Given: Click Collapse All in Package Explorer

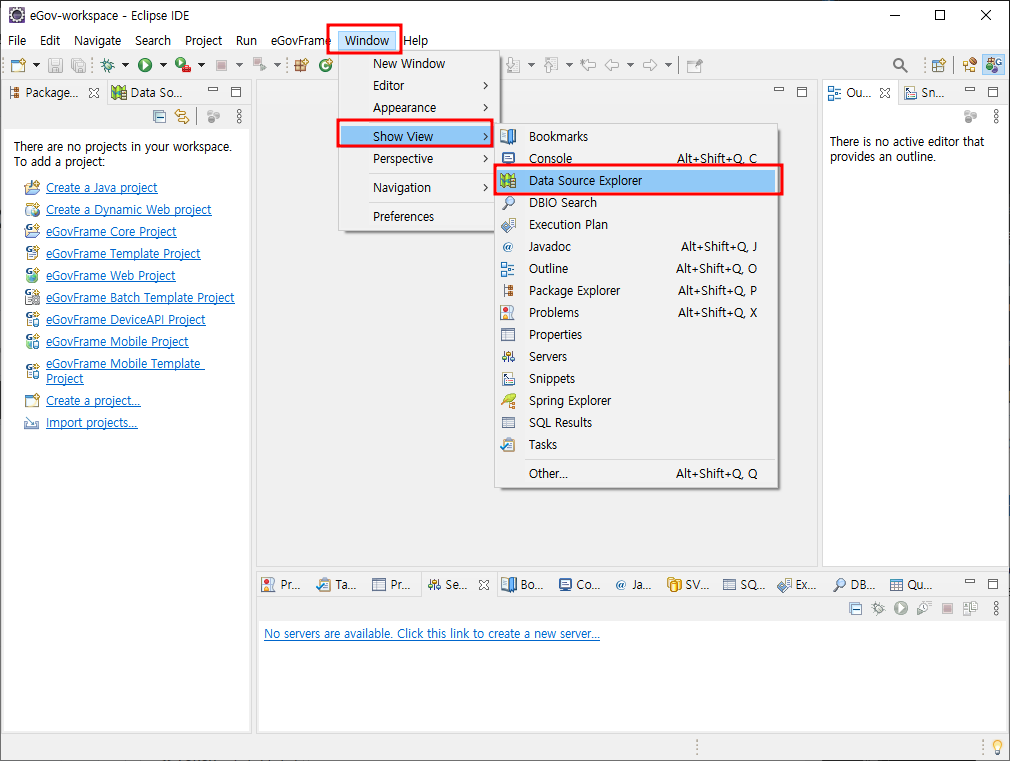Looking at the screenshot, I should point(159,117).
